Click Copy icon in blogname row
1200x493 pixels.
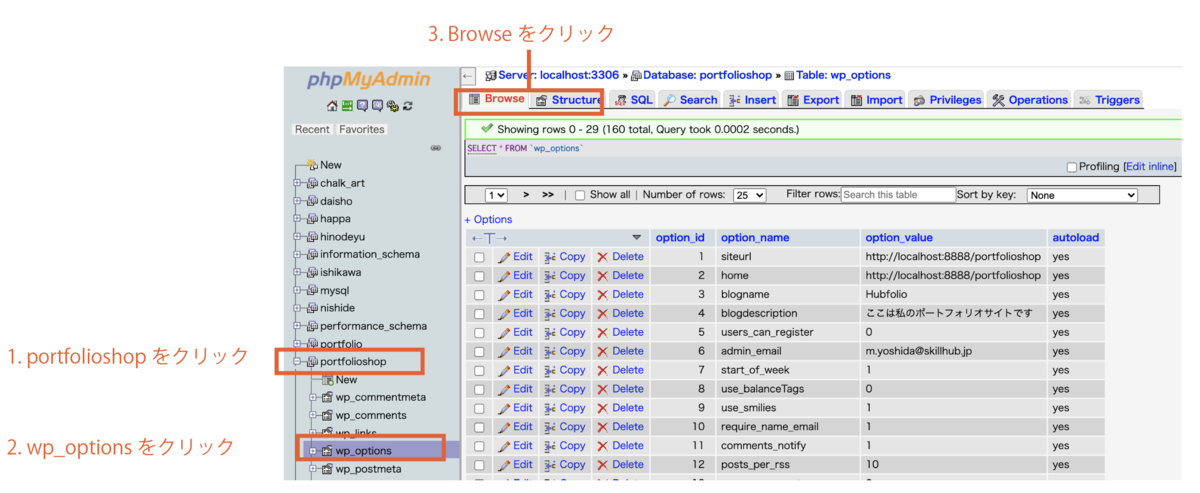click(x=550, y=295)
